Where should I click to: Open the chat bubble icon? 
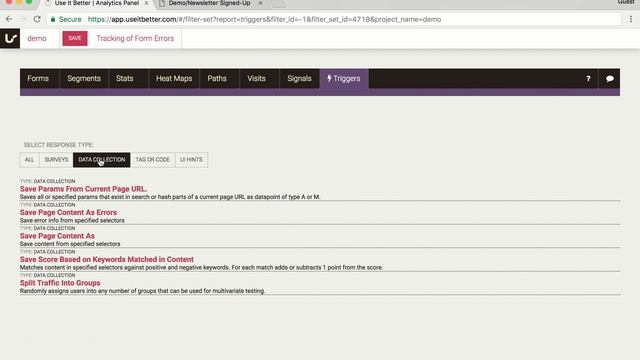pos(609,78)
